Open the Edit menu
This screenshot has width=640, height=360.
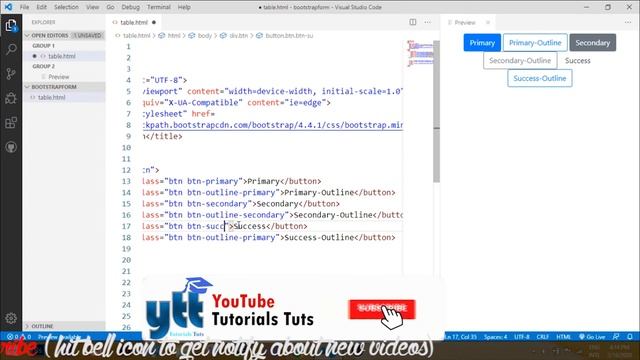tap(41, 7)
